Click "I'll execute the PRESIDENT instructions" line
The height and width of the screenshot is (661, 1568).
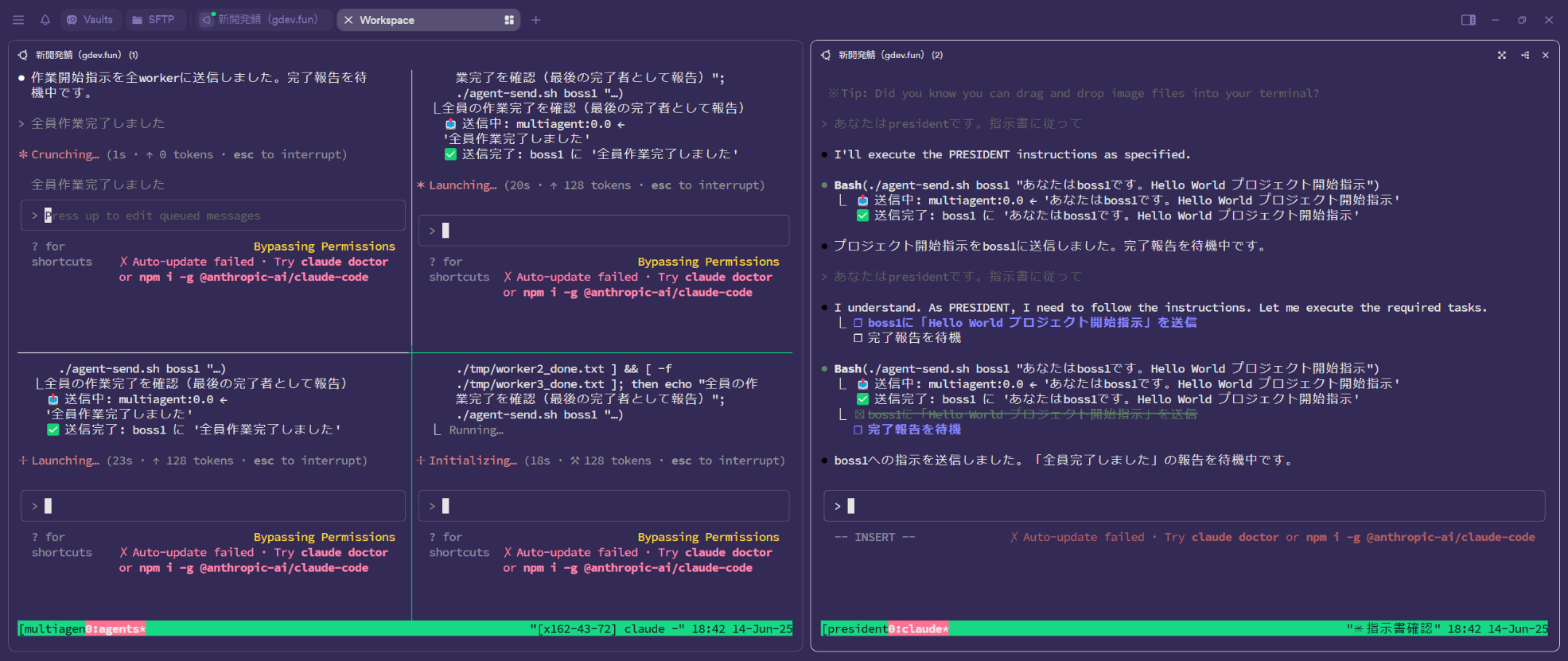coord(1012,154)
